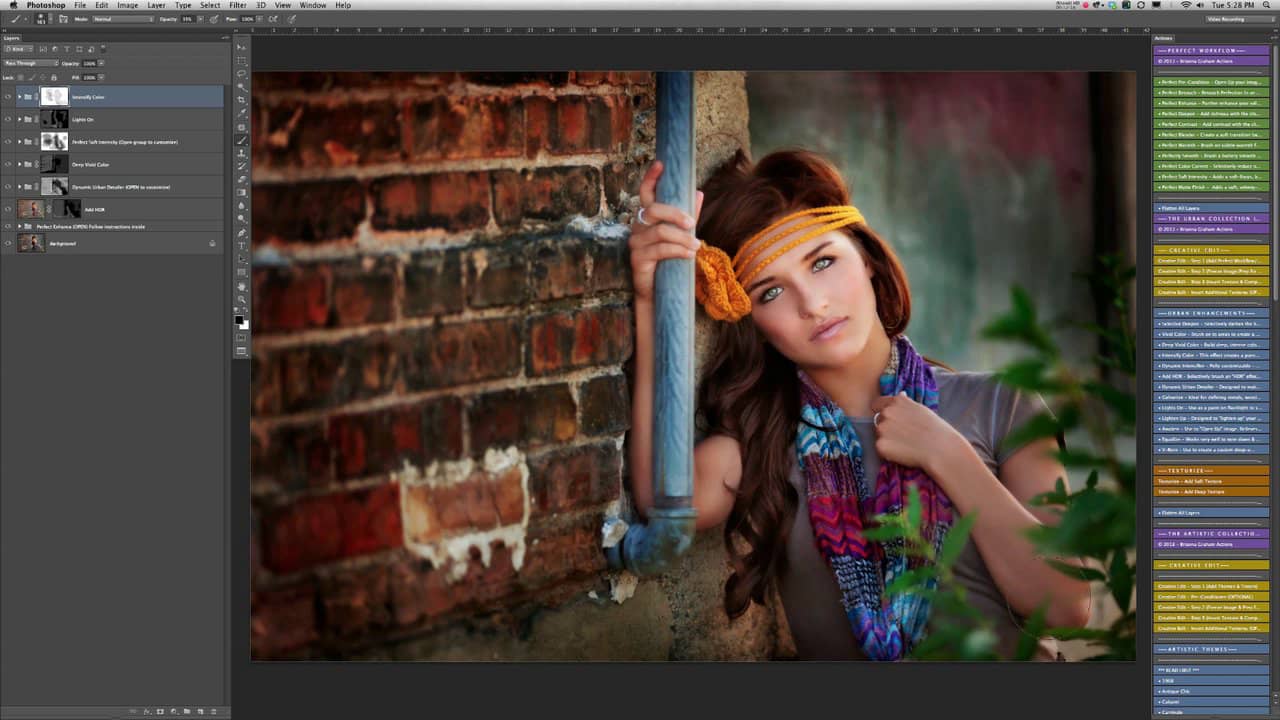The image size is (1280, 720).
Task: Open the Layer menu
Action: click(x=157, y=5)
